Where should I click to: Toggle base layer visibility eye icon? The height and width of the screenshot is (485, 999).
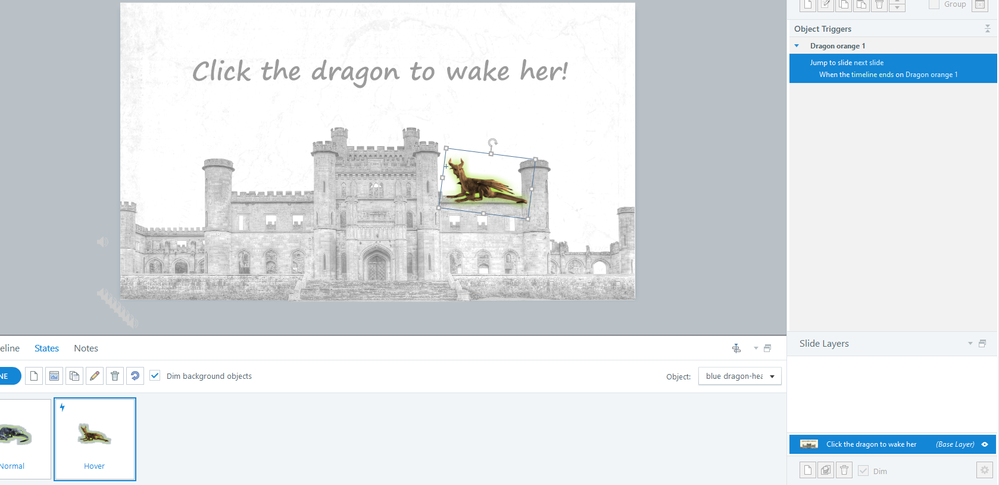(985, 444)
